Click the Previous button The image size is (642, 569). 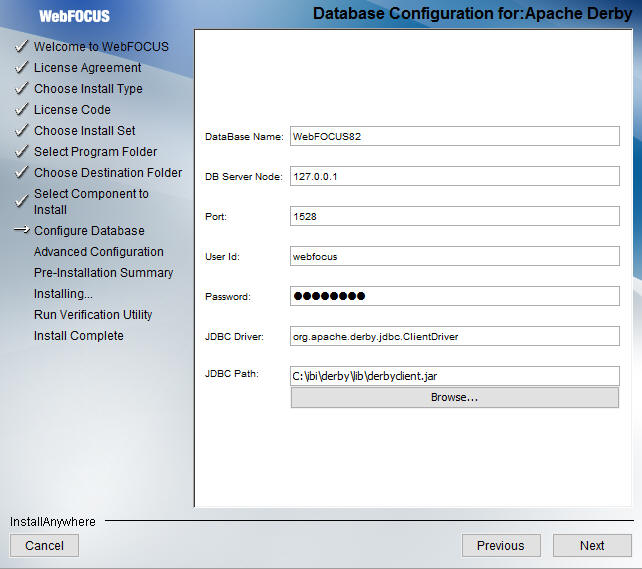501,545
